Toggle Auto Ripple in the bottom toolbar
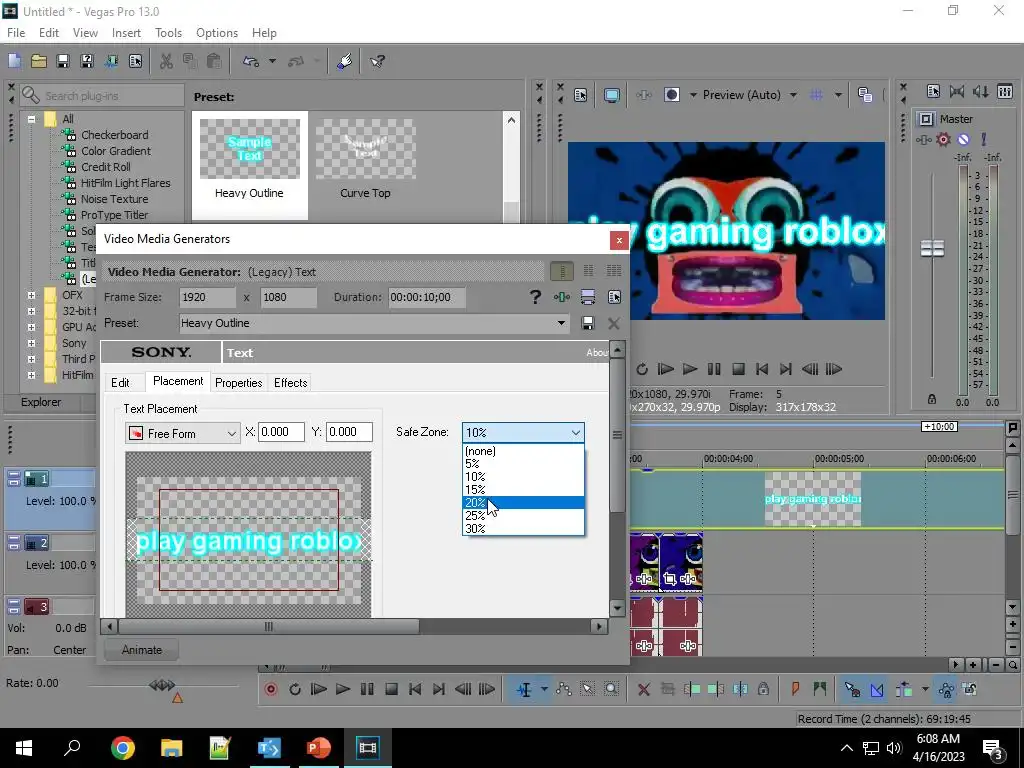 [x=904, y=689]
